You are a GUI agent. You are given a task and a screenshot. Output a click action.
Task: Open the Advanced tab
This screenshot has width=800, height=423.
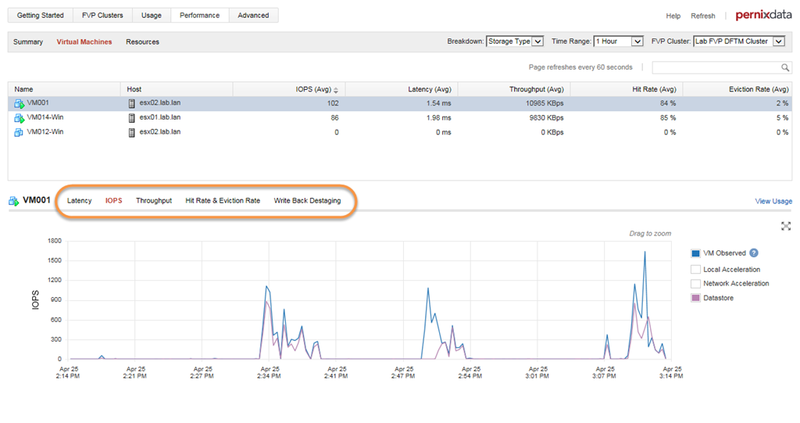click(253, 15)
